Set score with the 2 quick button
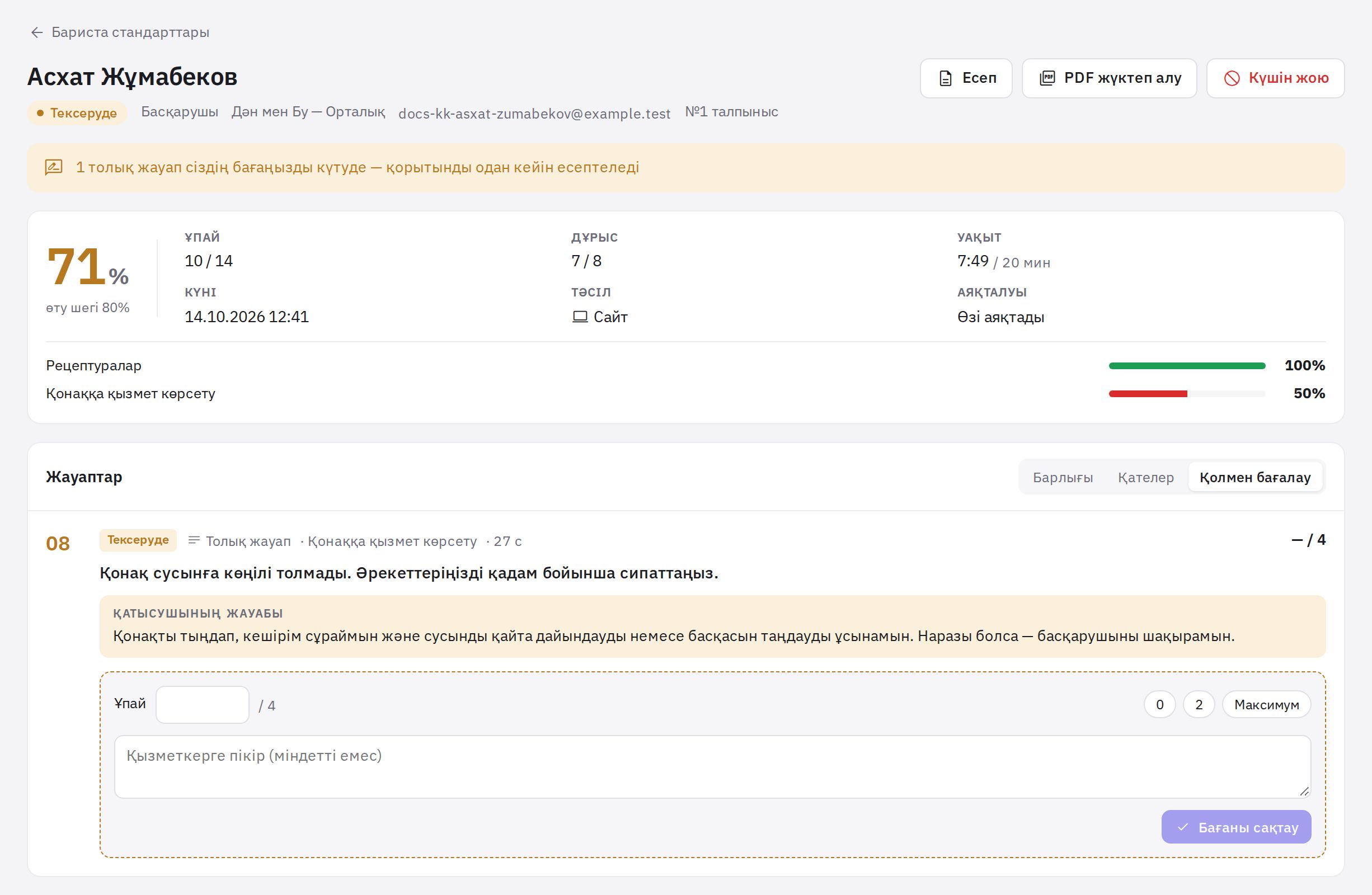The width and height of the screenshot is (1372, 895). click(x=1199, y=704)
